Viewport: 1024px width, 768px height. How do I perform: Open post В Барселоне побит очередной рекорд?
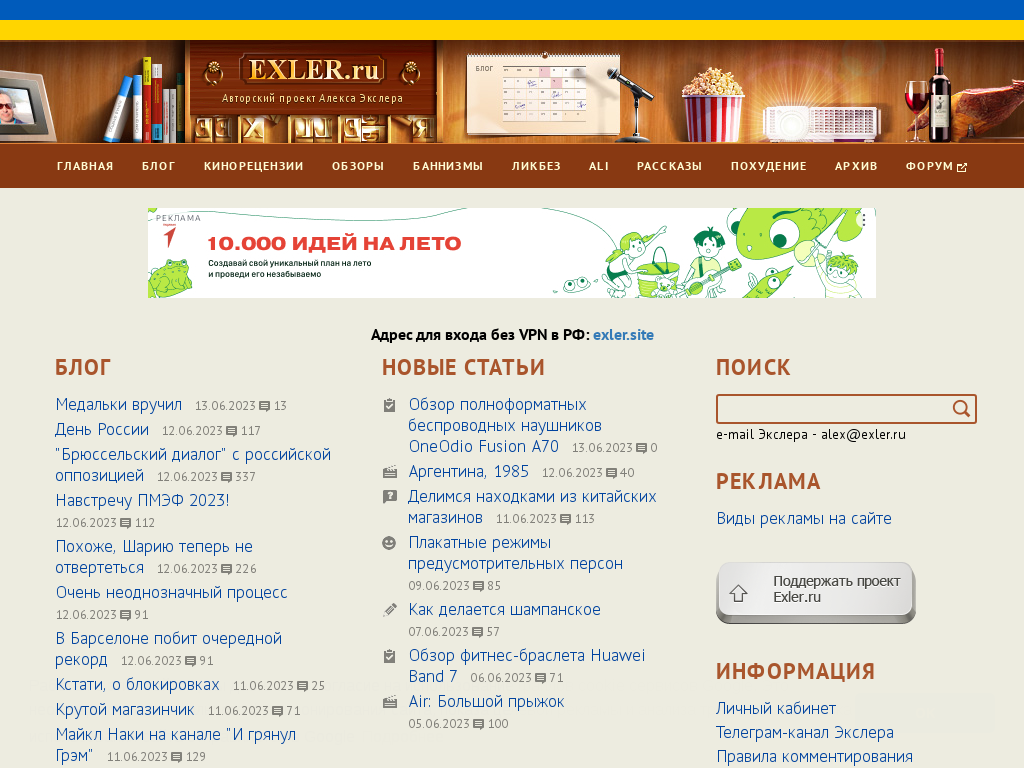click(168, 648)
